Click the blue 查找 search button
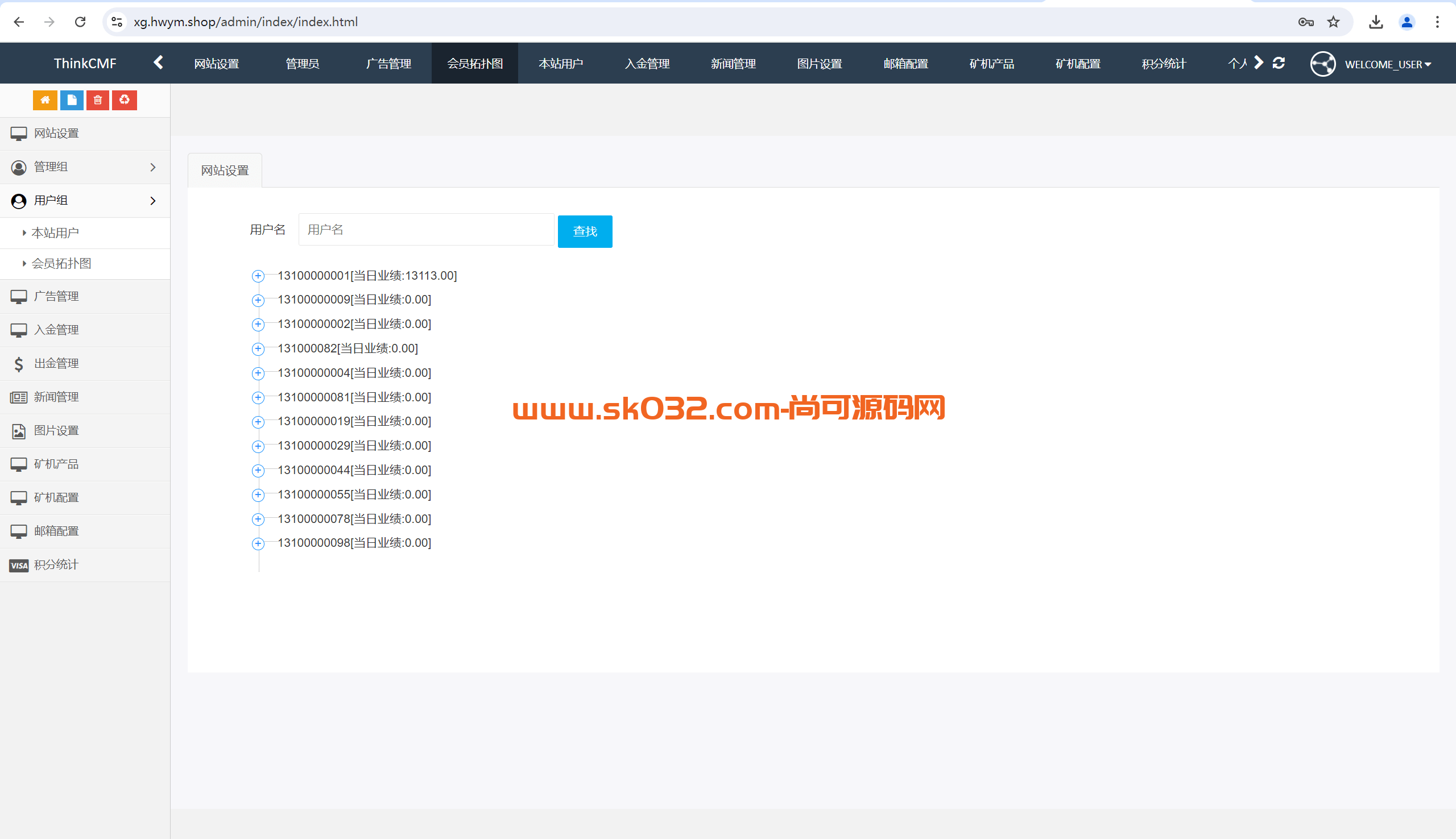Screen dimensions: 1456x839 [585, 232]
